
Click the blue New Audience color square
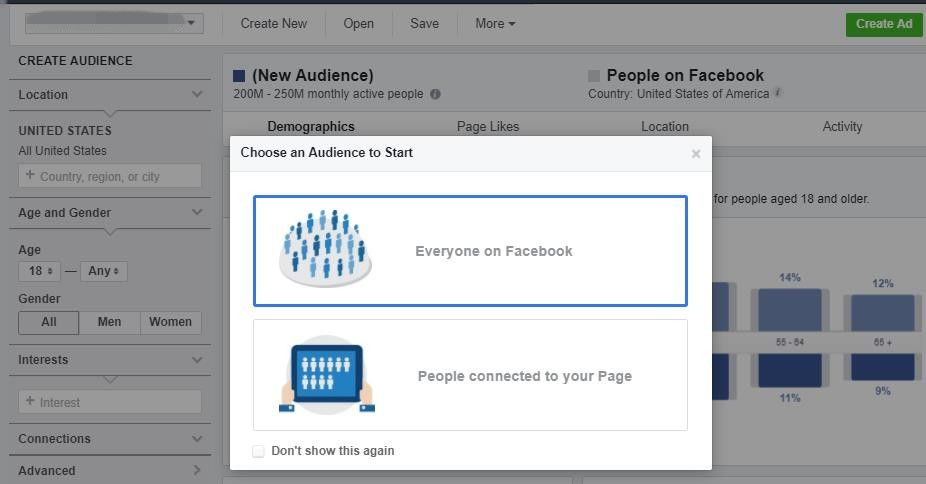(x=239, y=76)
